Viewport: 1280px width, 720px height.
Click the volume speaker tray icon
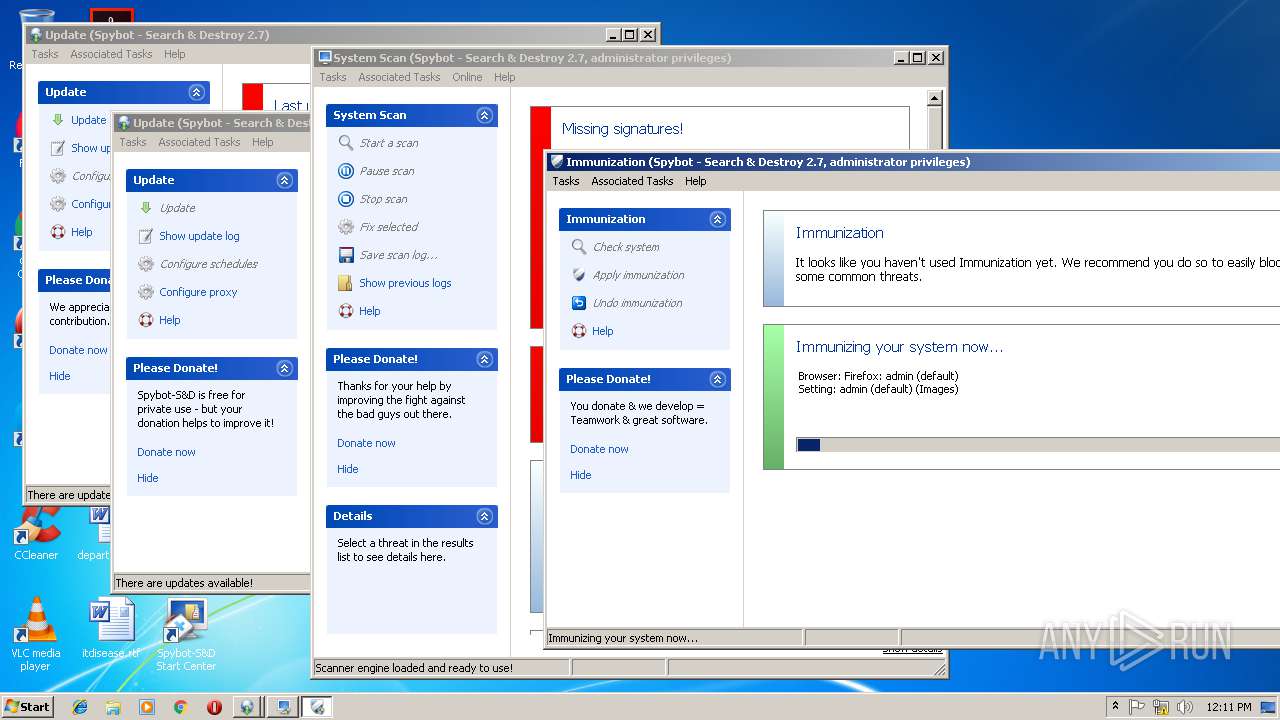(x=1185, y=707)
